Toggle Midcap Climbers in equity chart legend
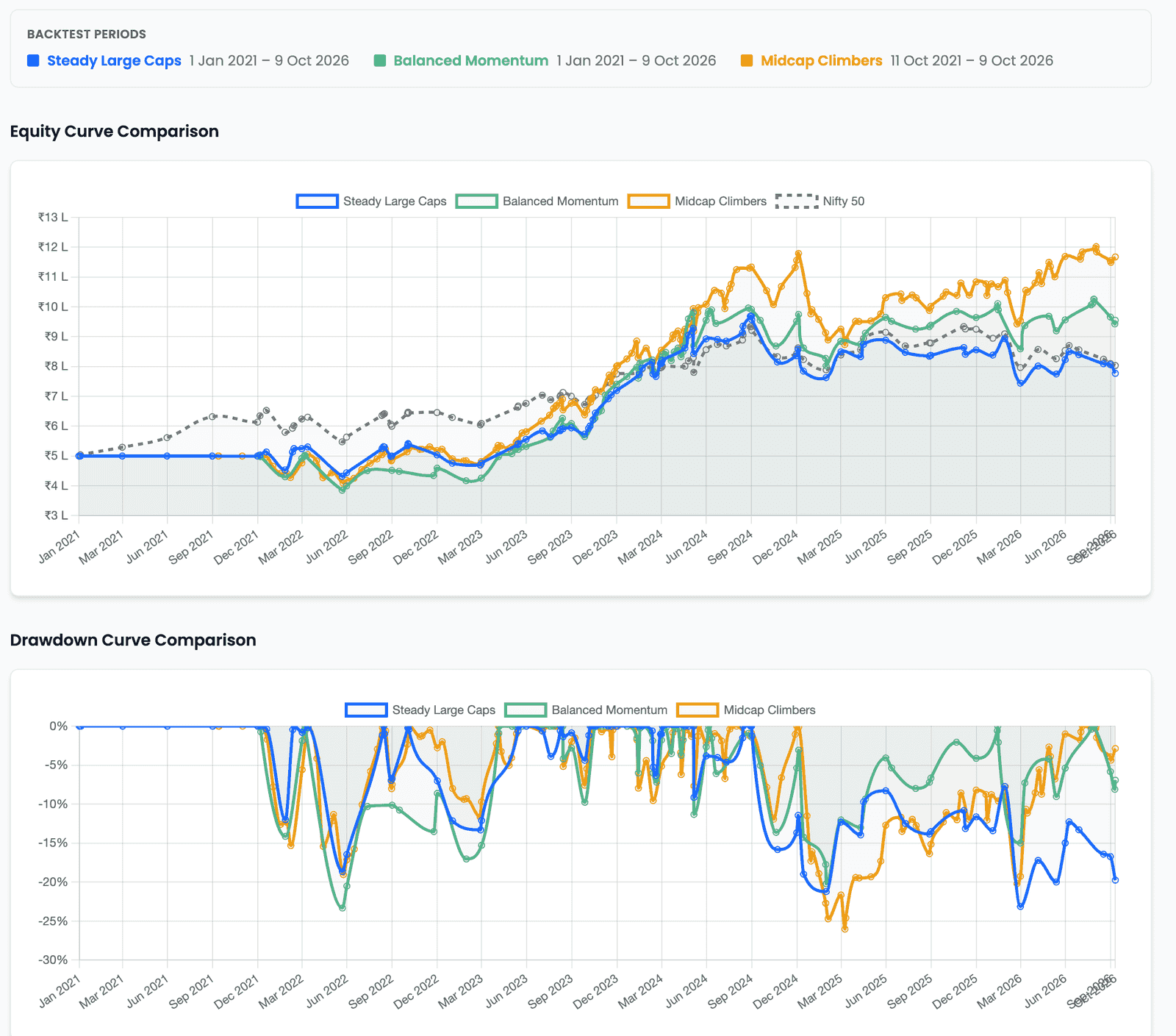This screenshot has width=1176, height=1036. point(697,201)
